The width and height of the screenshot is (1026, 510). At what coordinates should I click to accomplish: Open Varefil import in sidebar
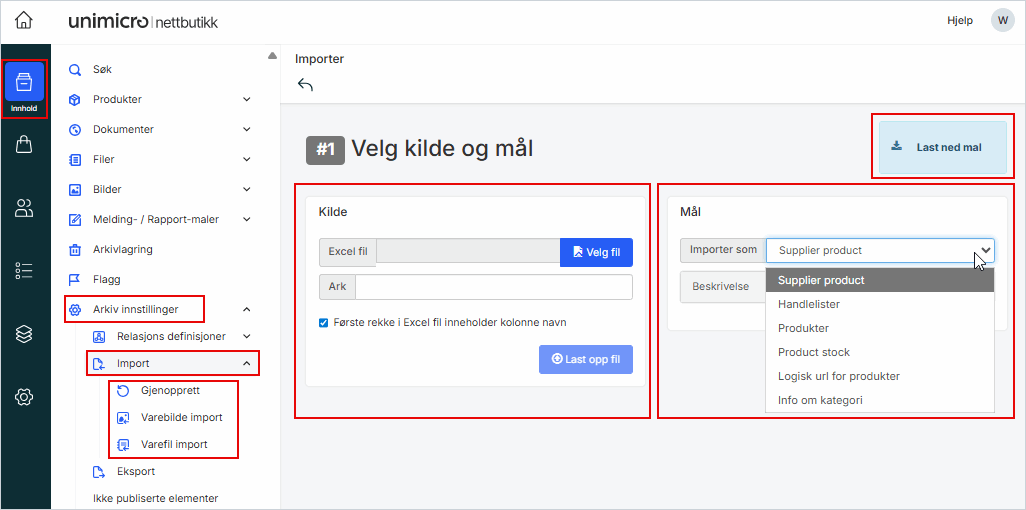pyautogui.click(x=177, y=444)
